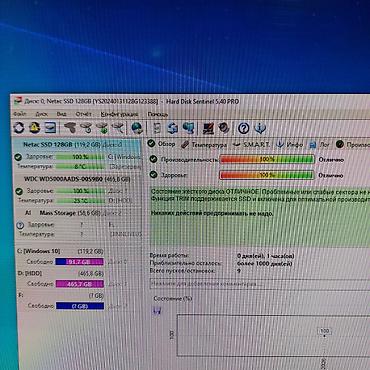370x370 pixels.
Task: Click the disk test icon with green mark
Action: point(102,128)
